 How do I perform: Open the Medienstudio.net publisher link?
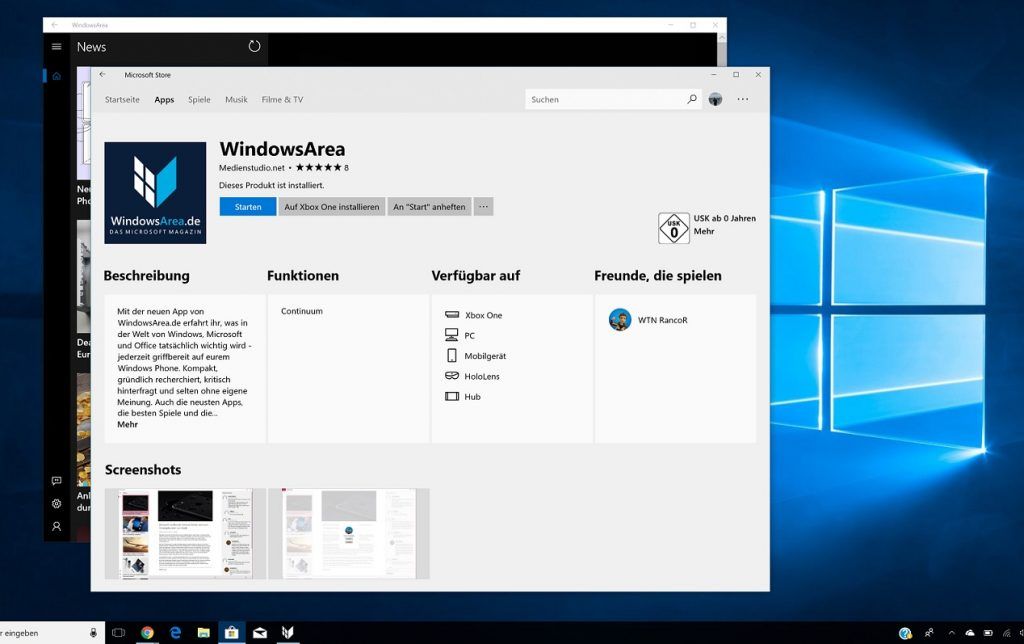pyautogui.click(x=252, y=168)
